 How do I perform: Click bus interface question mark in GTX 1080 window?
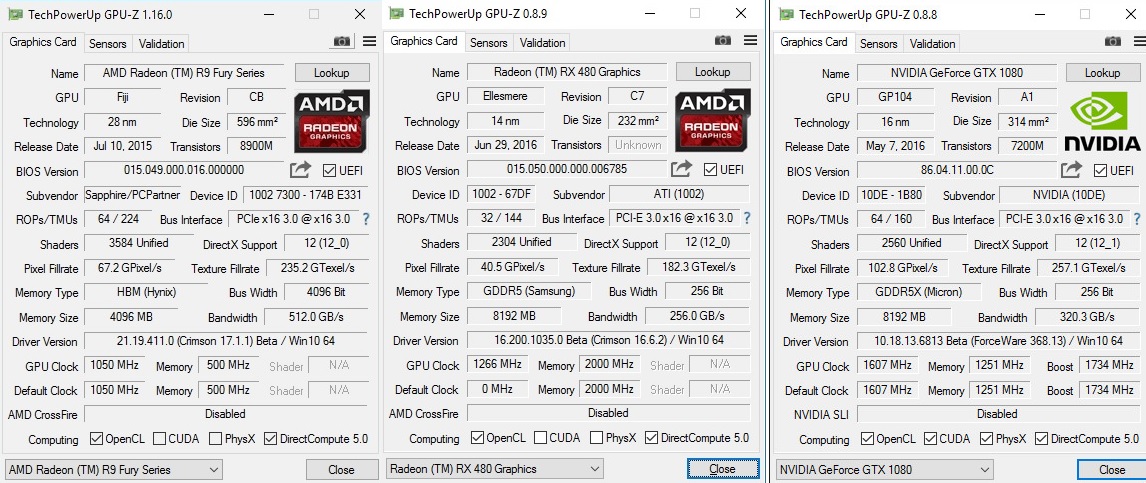coord(1136,218)
